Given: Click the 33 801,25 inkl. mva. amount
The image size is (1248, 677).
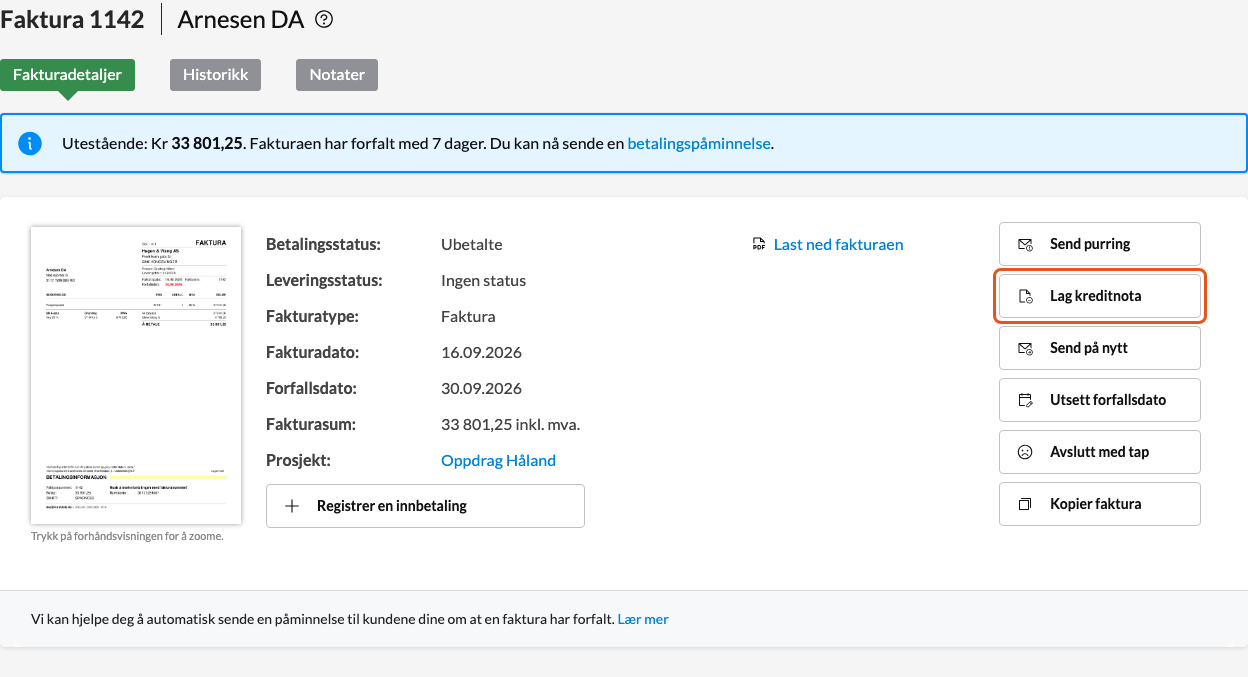Looking at the screenshot, I should tap(510, 424).
